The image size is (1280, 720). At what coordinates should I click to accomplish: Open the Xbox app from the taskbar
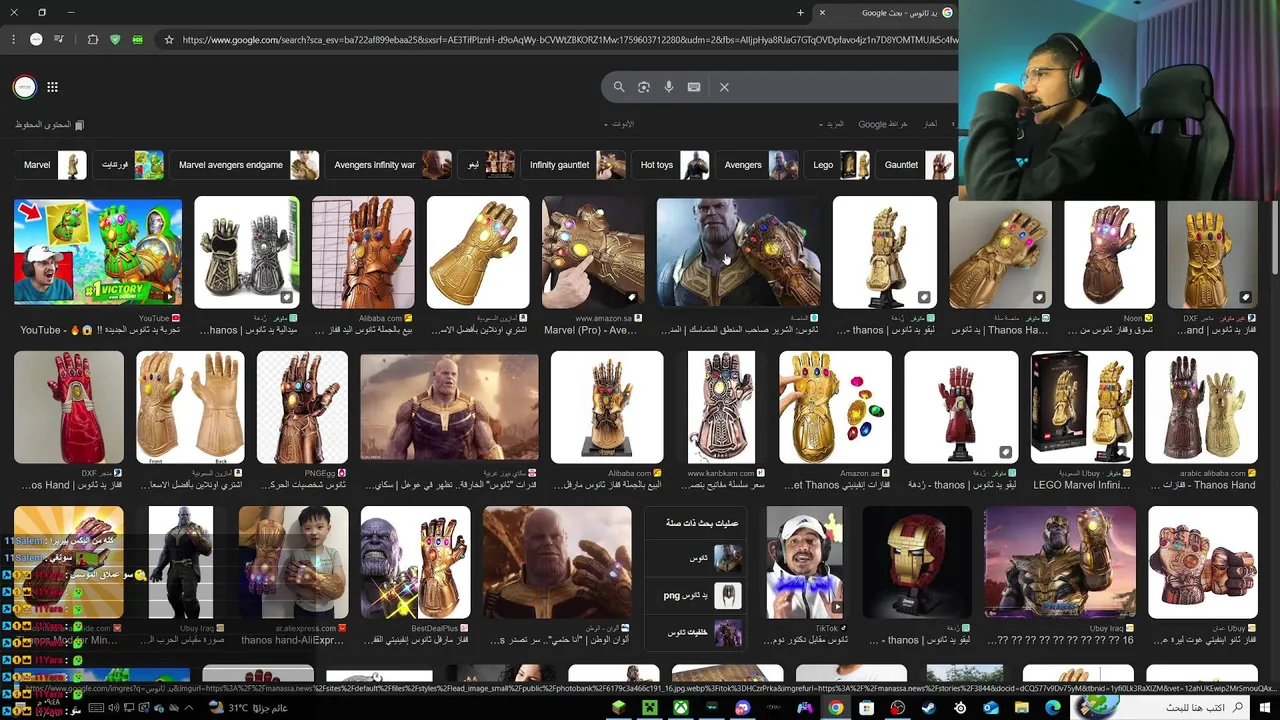click(681, 708)
